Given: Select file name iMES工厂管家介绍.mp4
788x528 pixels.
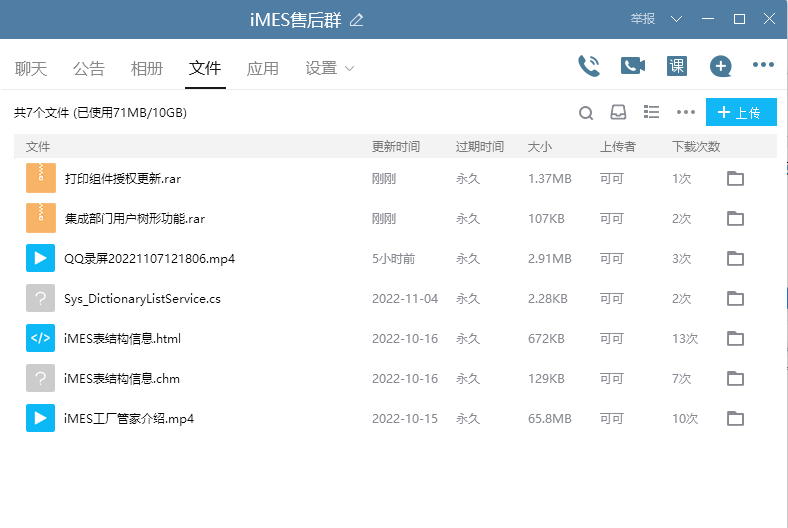Looking at the screenshot, I should [x=129, y=418].
